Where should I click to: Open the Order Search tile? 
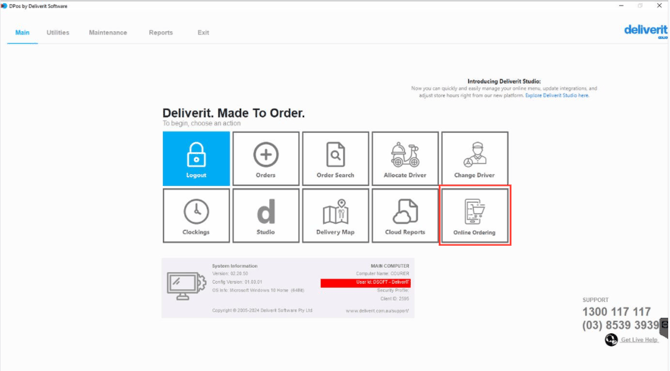pos(335,159)
